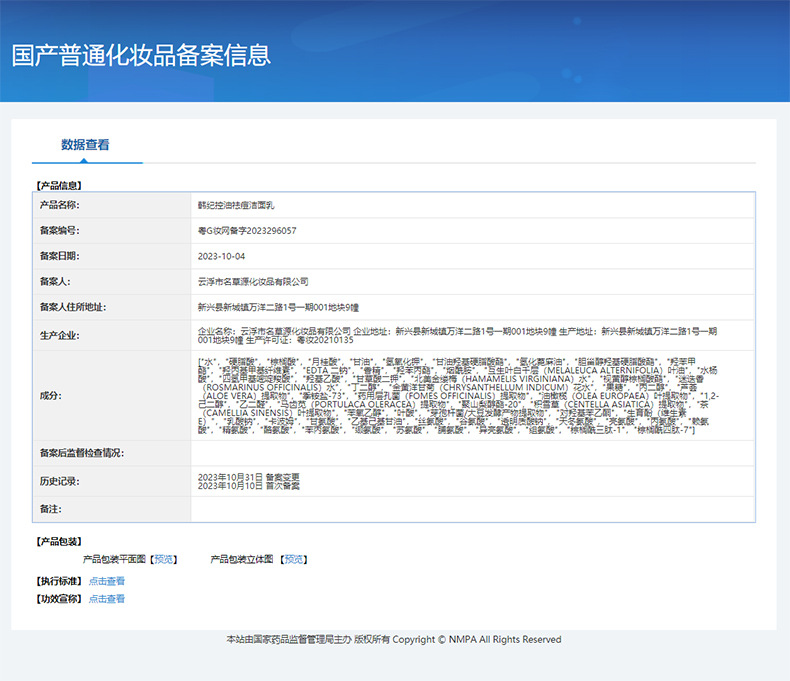
Task: Click the 备案人 company name value
Action: coord(253,282)
